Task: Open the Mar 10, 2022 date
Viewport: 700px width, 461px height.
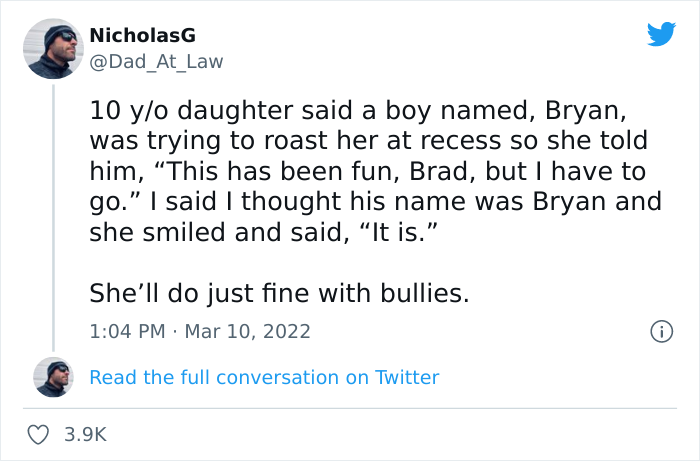Action: click(248, 331)
